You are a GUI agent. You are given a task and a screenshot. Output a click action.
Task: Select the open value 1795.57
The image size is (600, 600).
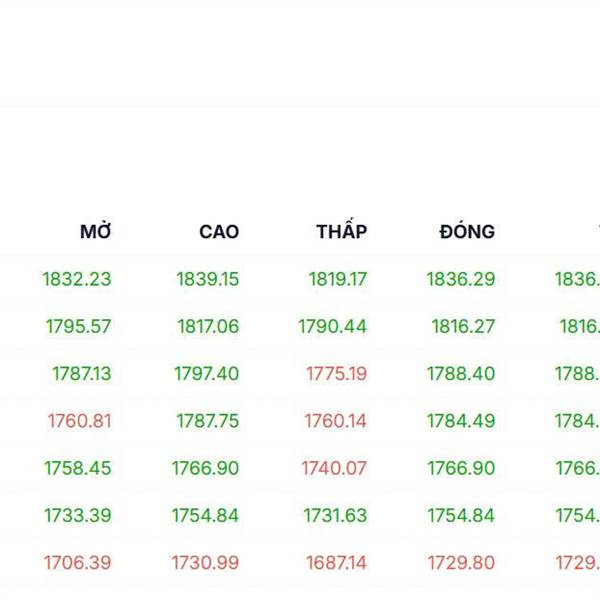[78, 326]
